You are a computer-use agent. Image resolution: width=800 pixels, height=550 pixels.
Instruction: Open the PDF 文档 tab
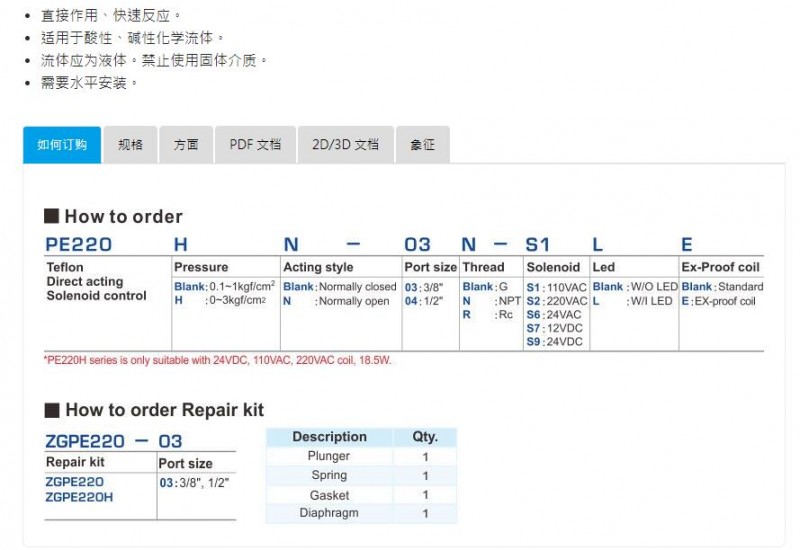click(x=255, y=144)
